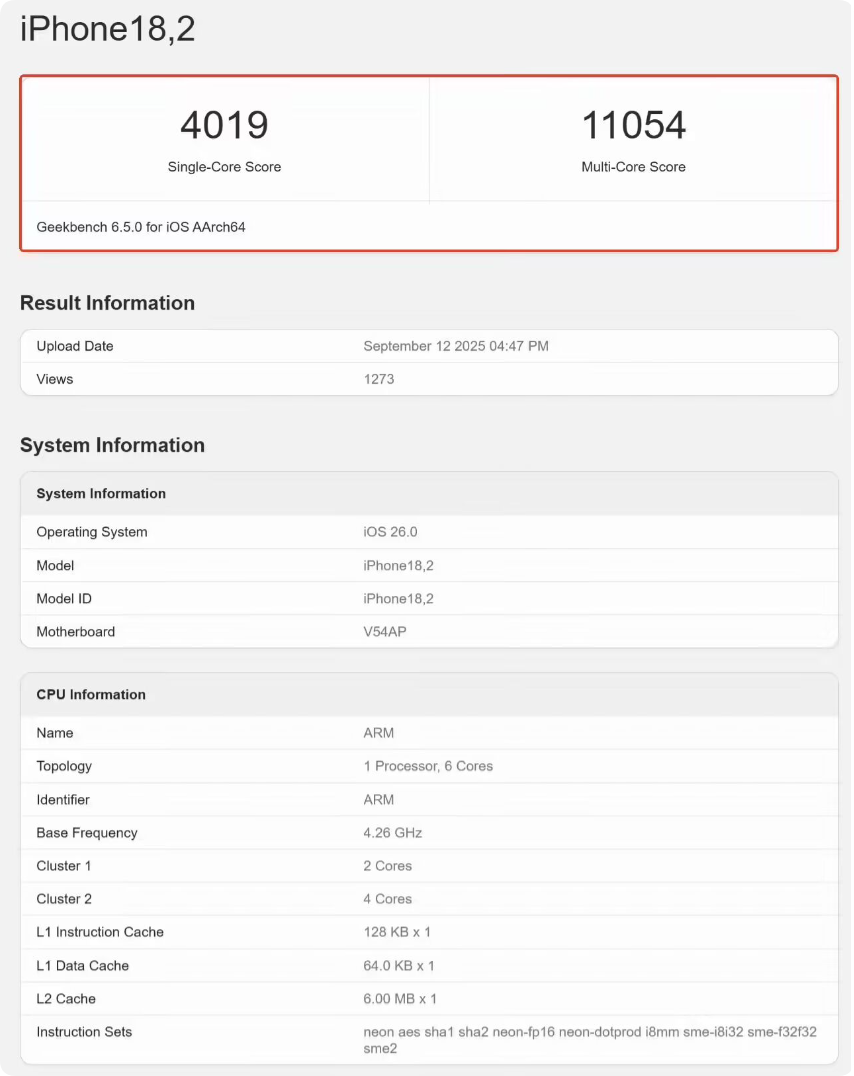Click the Result Information heading
The width and height of the screenshot is (854, 1076).
[108, 303]
